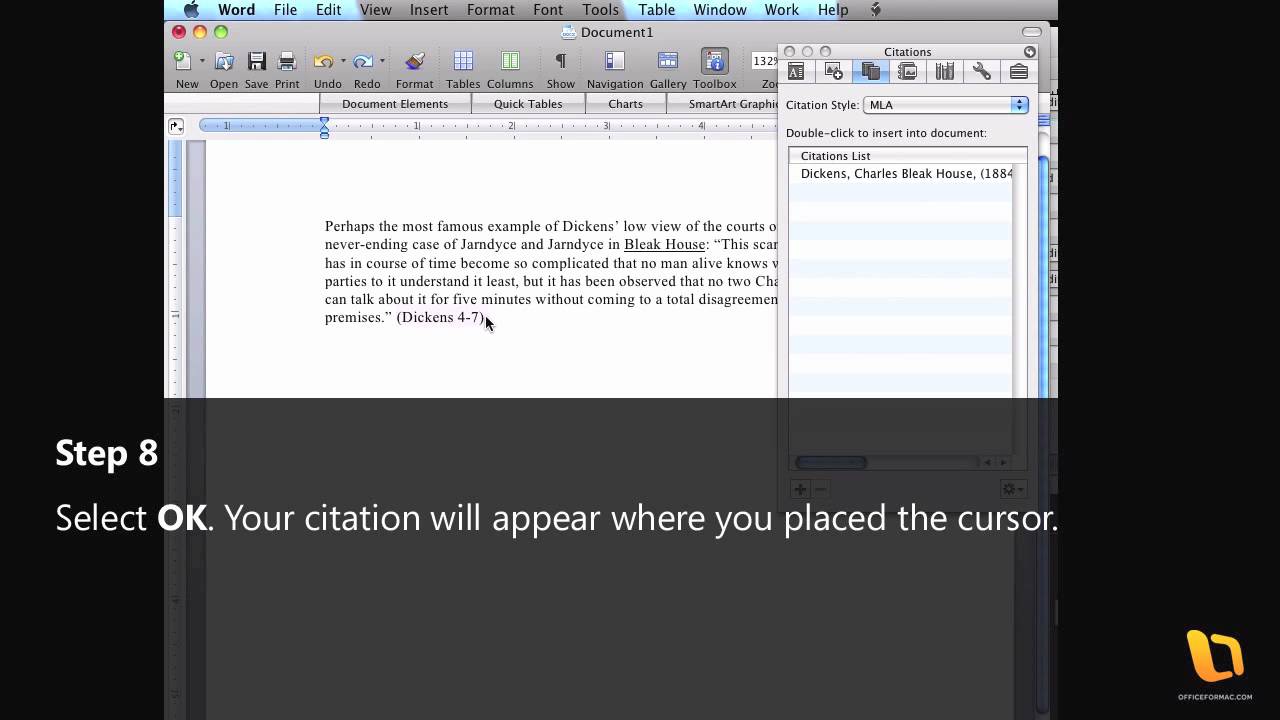
Task: Open the Apple menu
Action: [190, 10]
